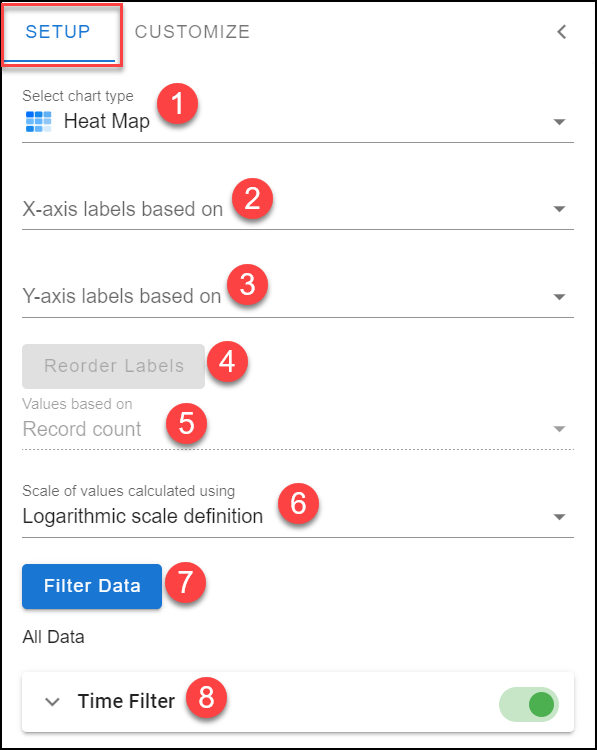Click the red number 1 annotation badge
597x750 pixels.
click(177, 104)
